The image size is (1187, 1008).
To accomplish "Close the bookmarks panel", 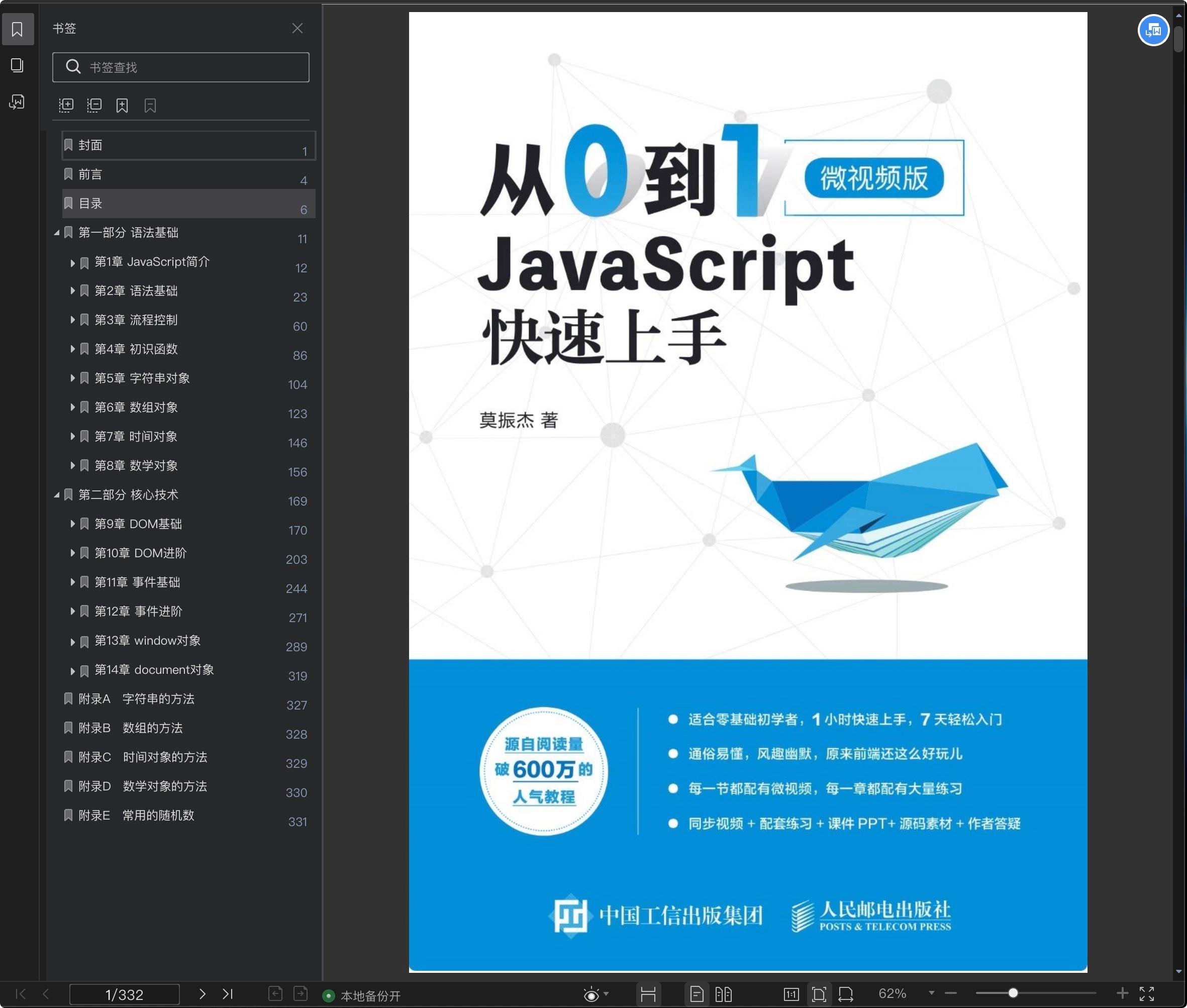I will pyautogui.click(x=297, y=28).
